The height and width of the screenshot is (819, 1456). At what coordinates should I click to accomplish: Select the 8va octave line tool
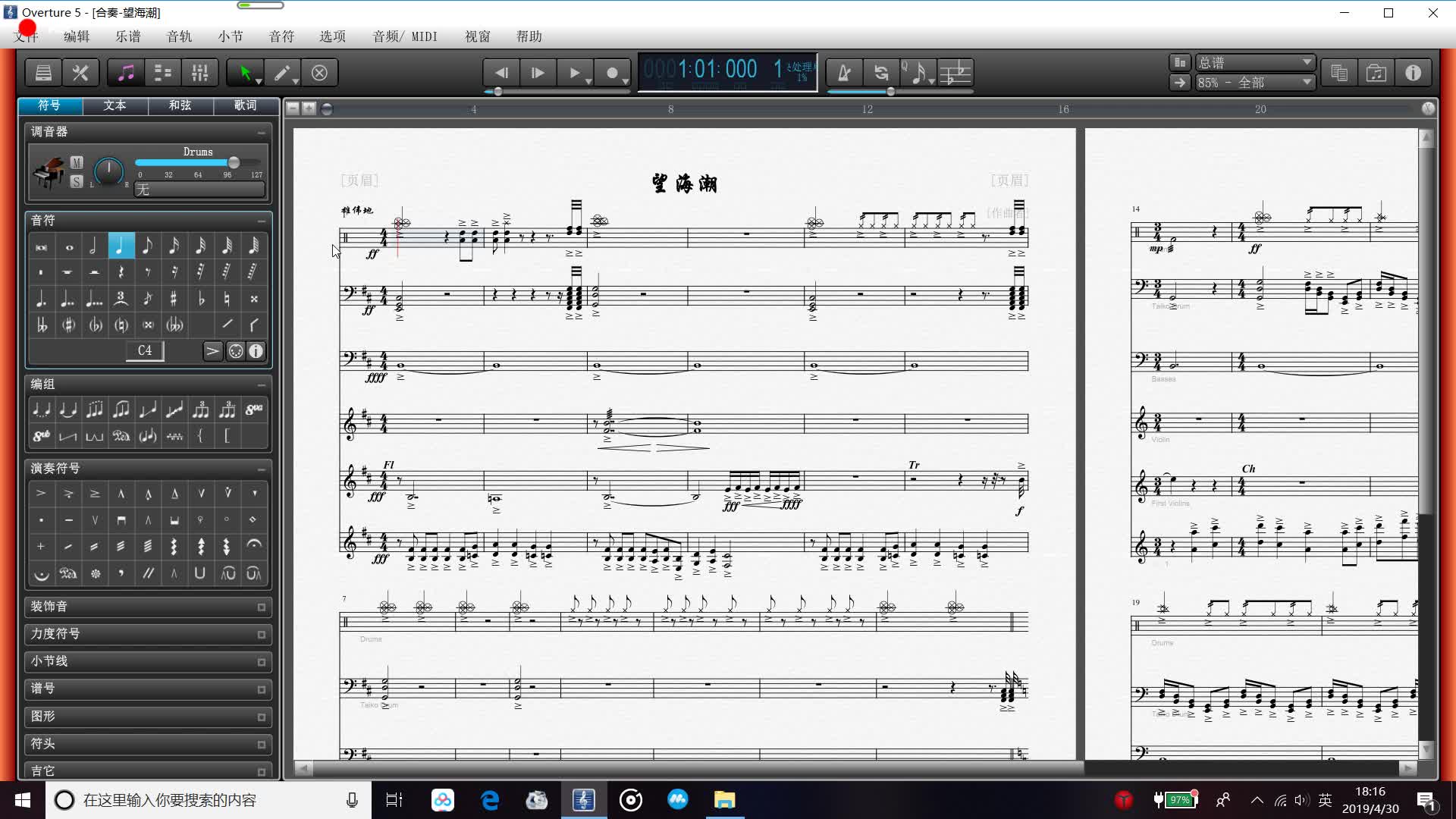(x=254, y=410)
